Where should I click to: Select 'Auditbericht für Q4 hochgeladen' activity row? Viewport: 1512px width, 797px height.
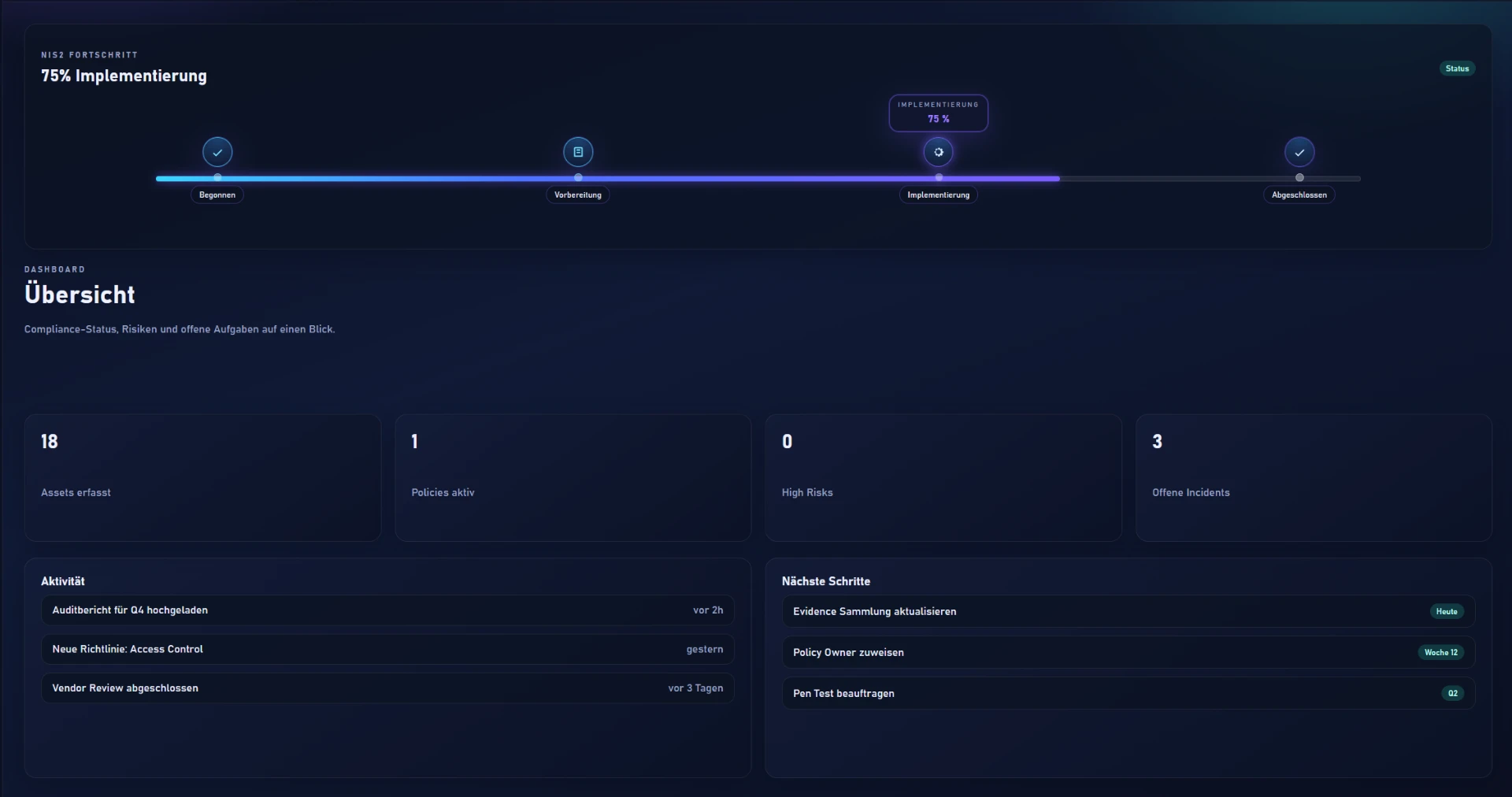[x=387, y=610]
